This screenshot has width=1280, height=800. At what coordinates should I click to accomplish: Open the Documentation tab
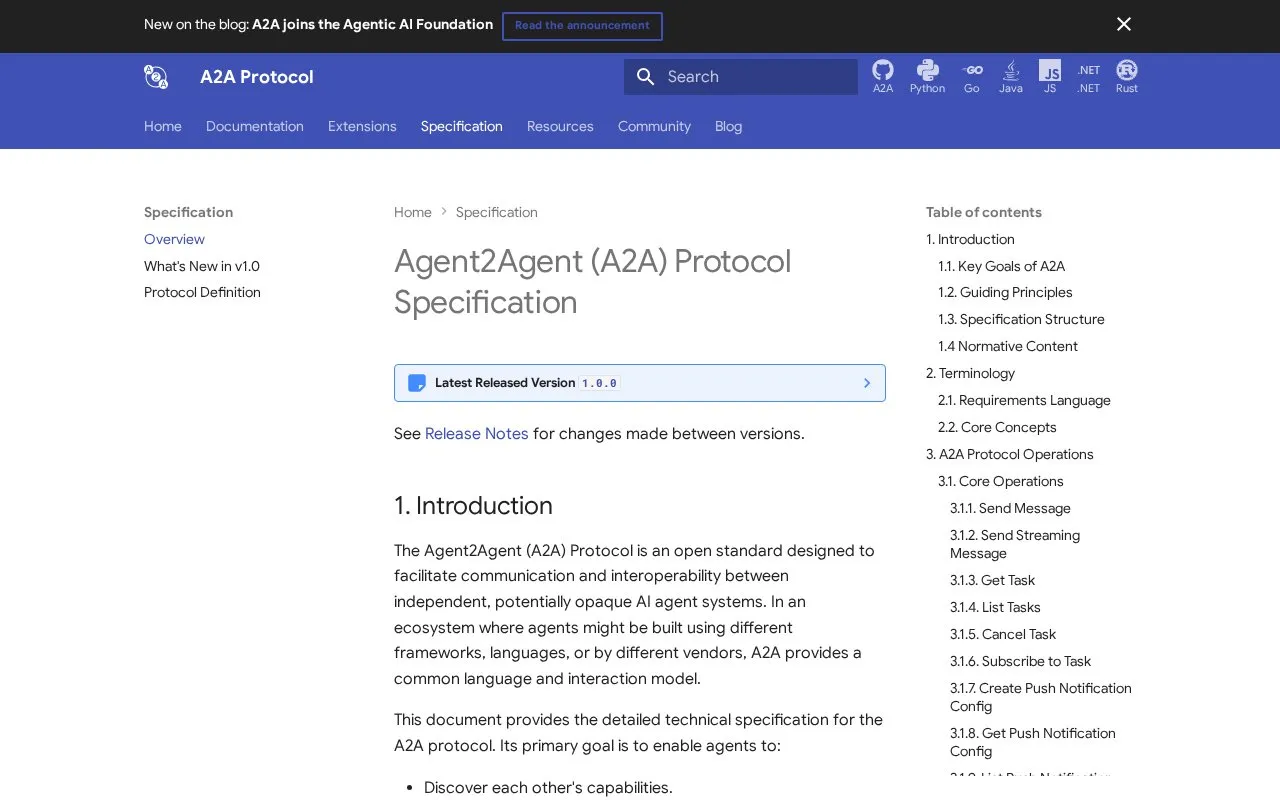click(x=255, y=126)
